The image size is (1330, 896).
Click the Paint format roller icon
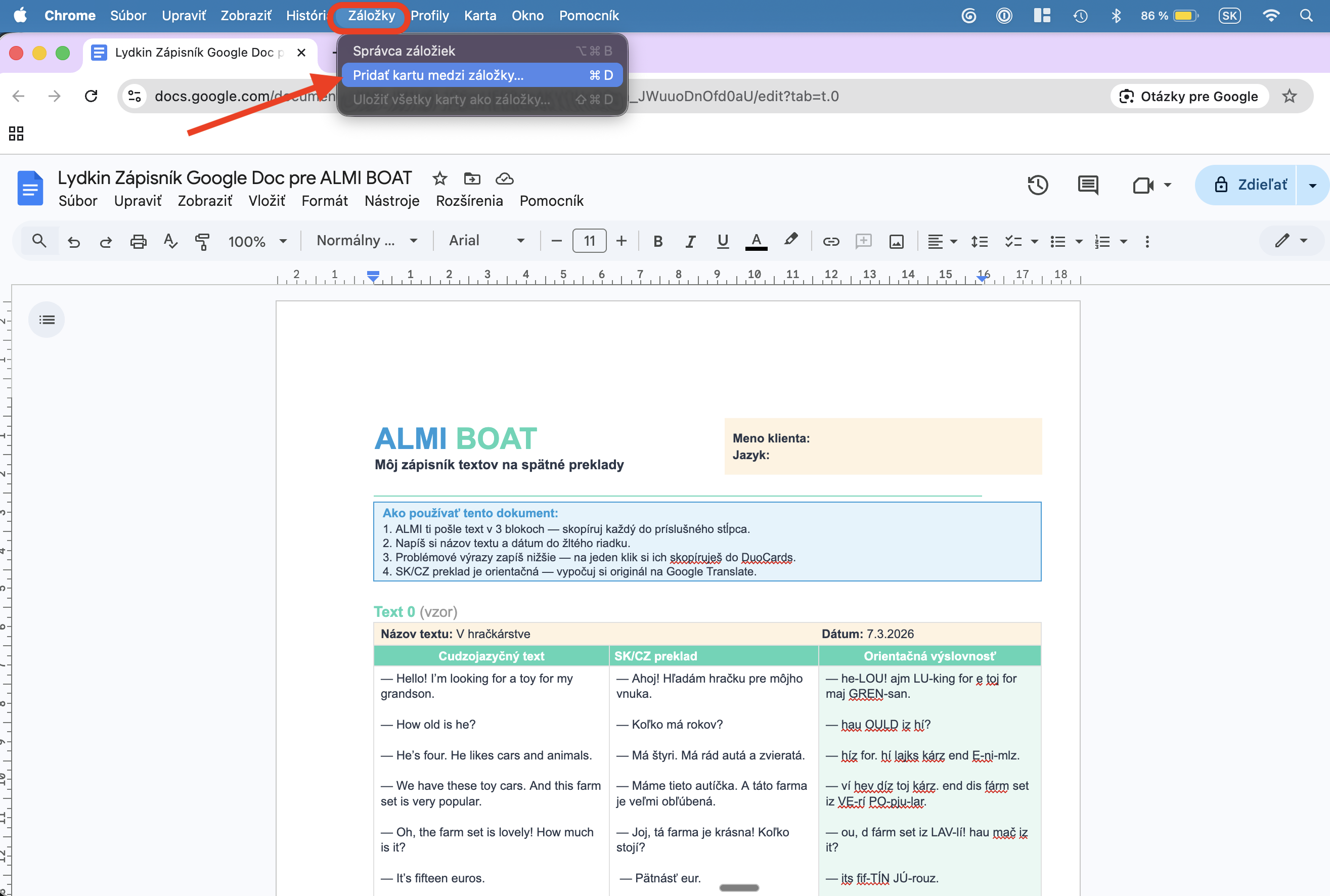[202, 242]
